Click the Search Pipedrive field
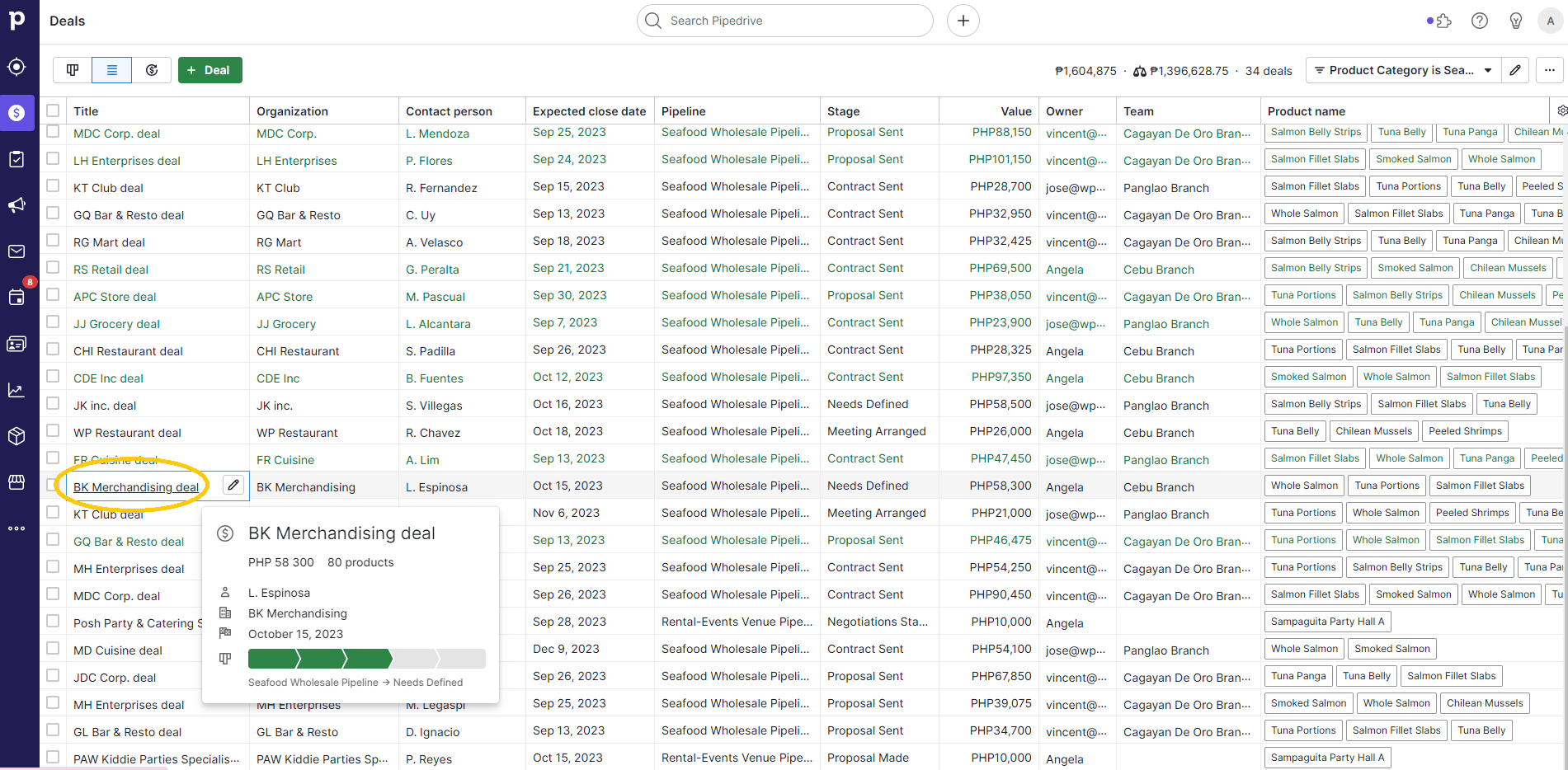The height and width of the screenshot is (770, 1568). 785,21
